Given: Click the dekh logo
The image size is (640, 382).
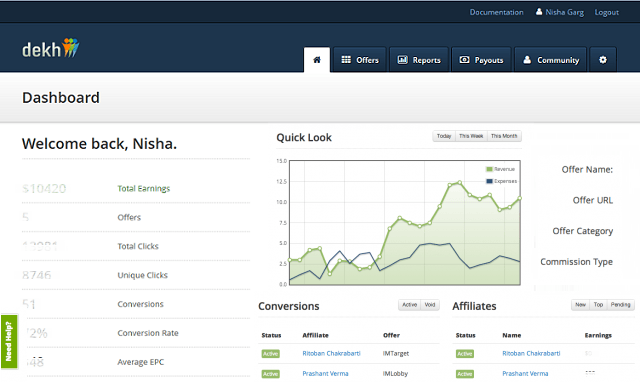Looking at the screenshot, I should (50, 48).
